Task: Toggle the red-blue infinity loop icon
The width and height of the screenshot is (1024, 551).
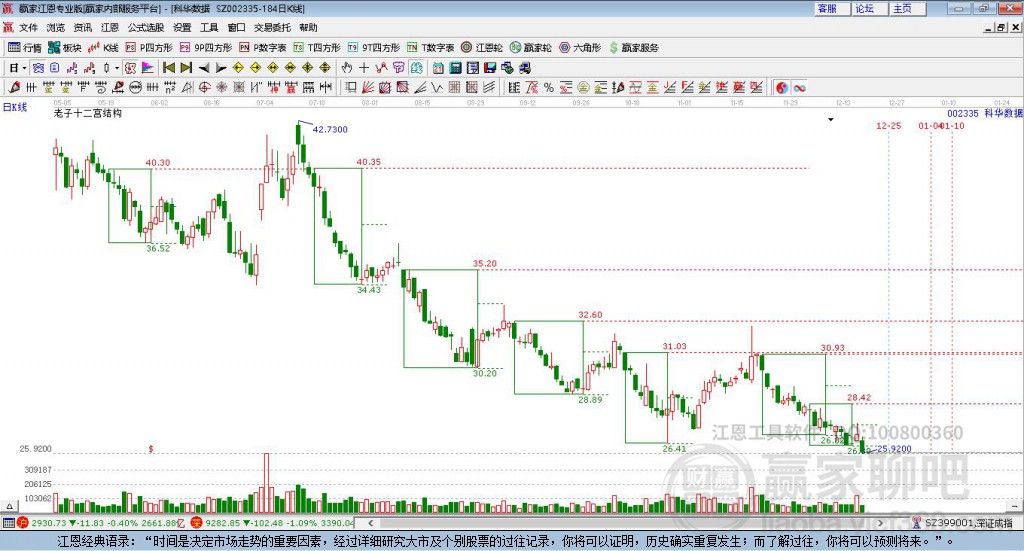Action: coord(799,87)
